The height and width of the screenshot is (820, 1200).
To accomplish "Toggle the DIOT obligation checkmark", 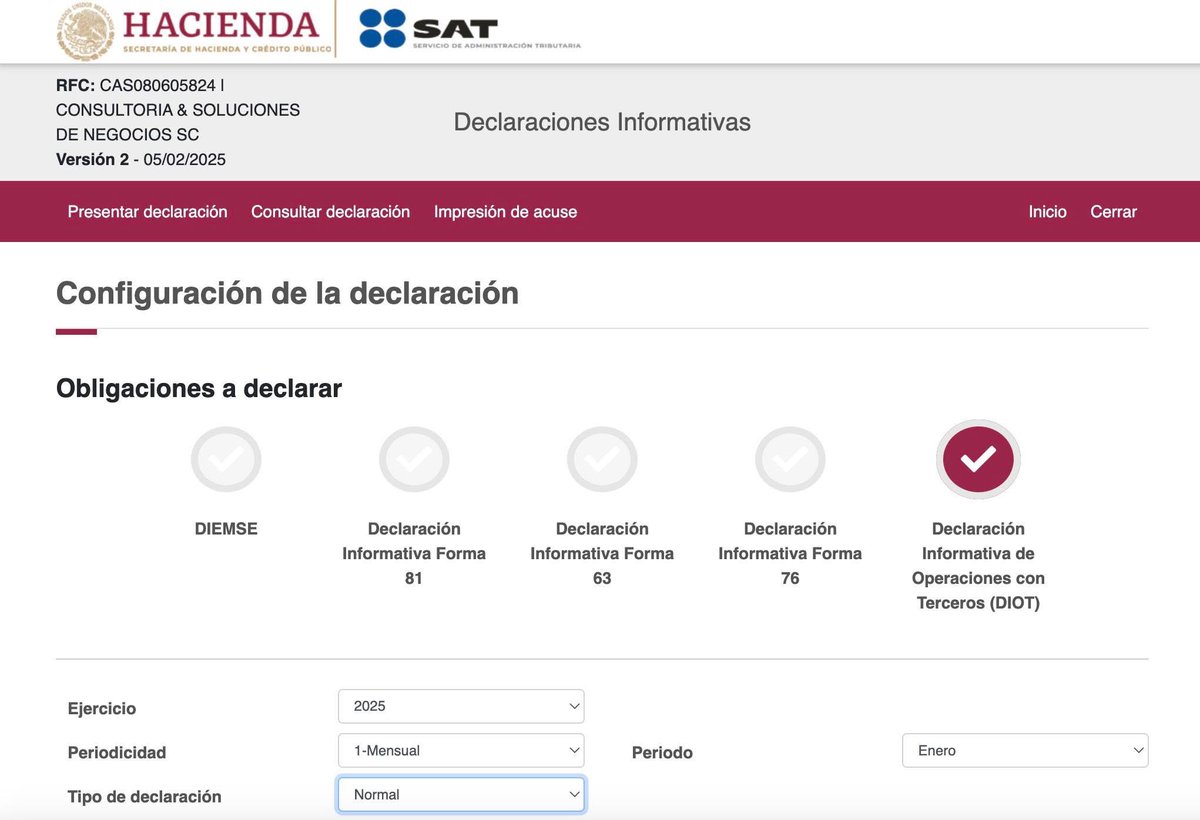I will point(978,459).
